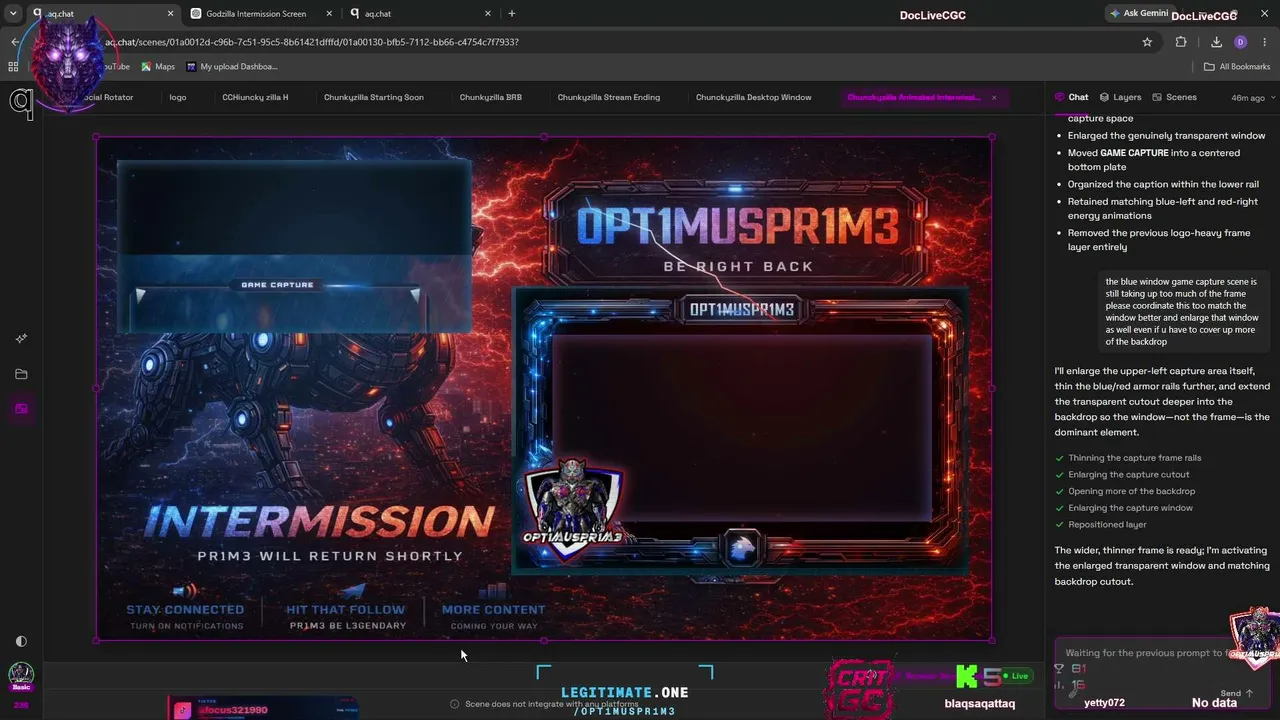Viewport: 1280px width, 720px height.
Task: Open the Maps bookmark
Action: (158, 67)
